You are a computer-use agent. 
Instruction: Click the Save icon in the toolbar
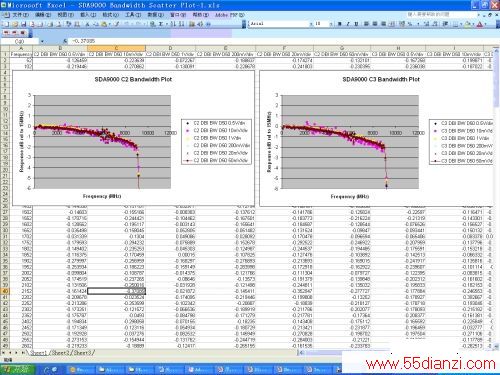pyautogui.click(x=24, y=24)
